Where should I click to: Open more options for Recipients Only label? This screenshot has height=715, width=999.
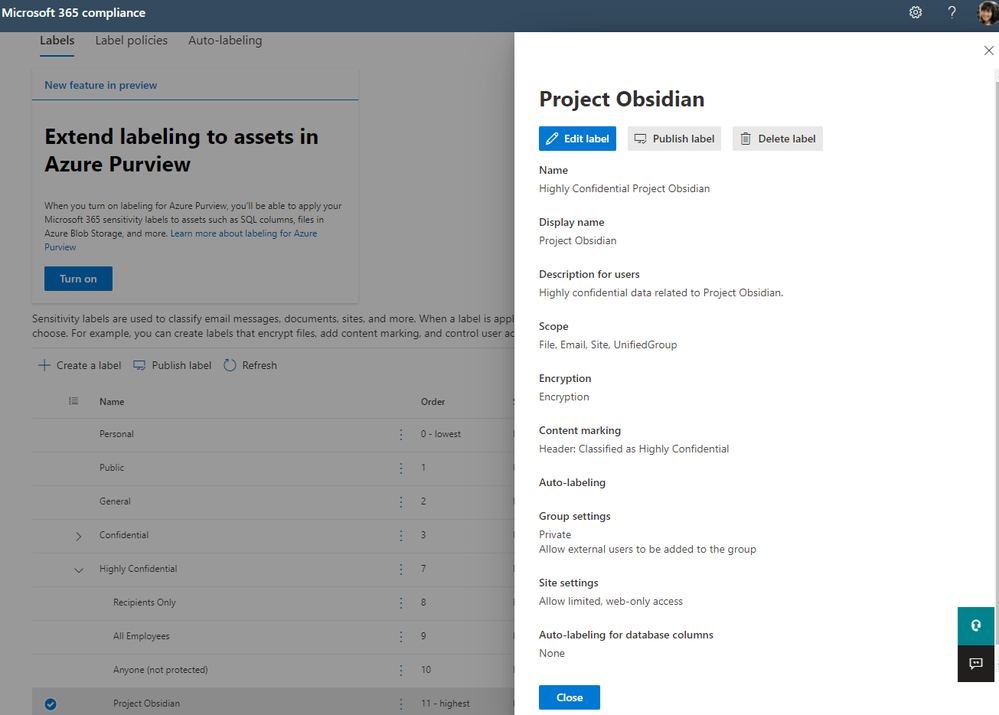click(401, 603)
